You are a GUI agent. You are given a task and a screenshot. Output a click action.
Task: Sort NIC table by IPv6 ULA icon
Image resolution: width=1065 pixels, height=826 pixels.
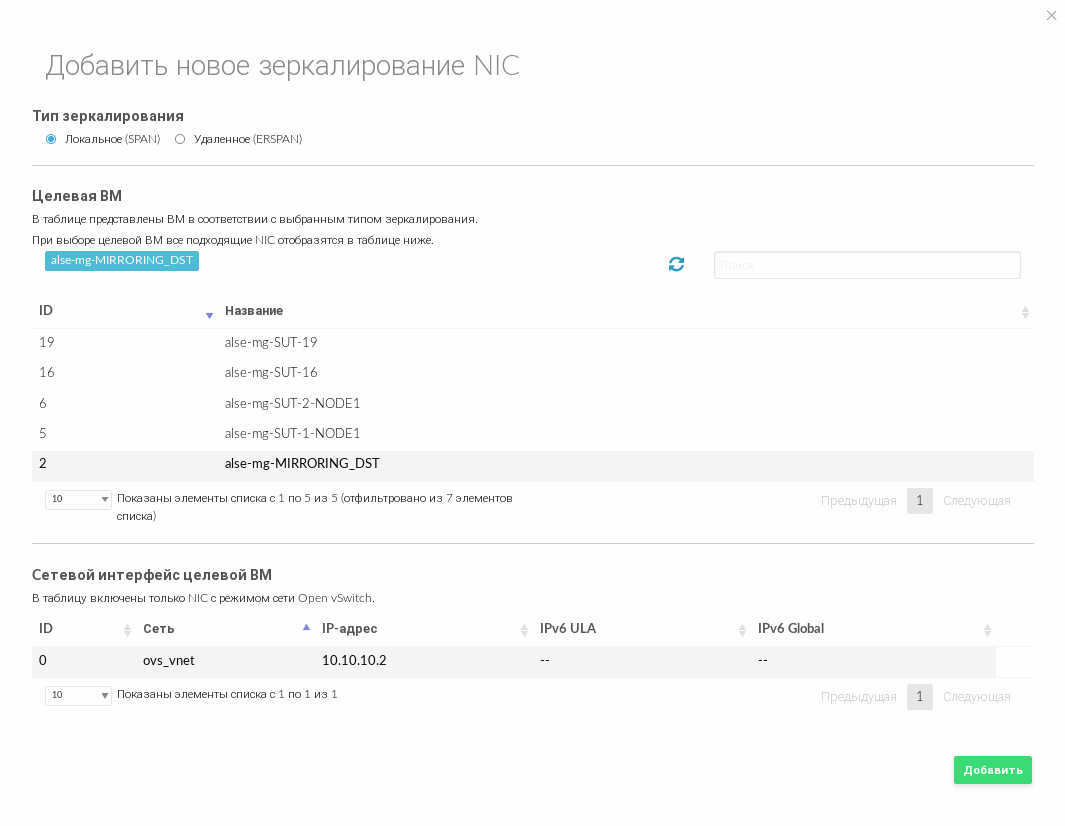coord(742,630)
